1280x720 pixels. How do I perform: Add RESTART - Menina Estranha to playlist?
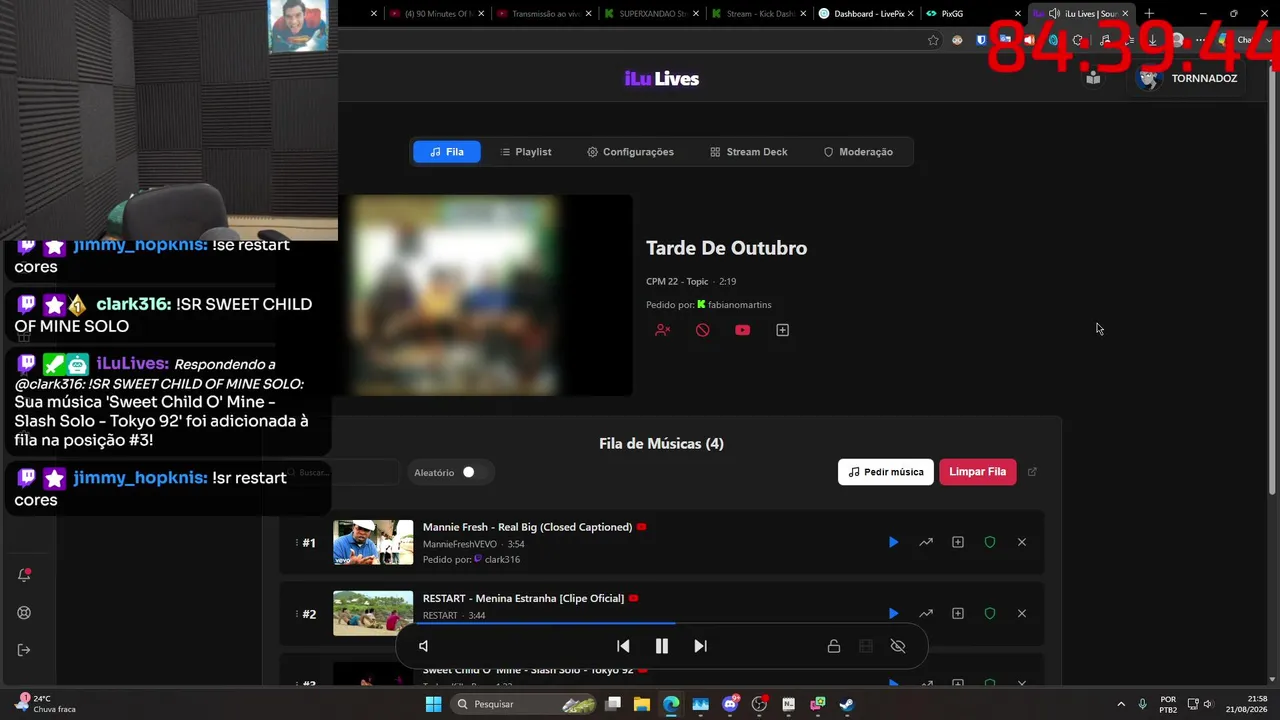coord(958,613)
